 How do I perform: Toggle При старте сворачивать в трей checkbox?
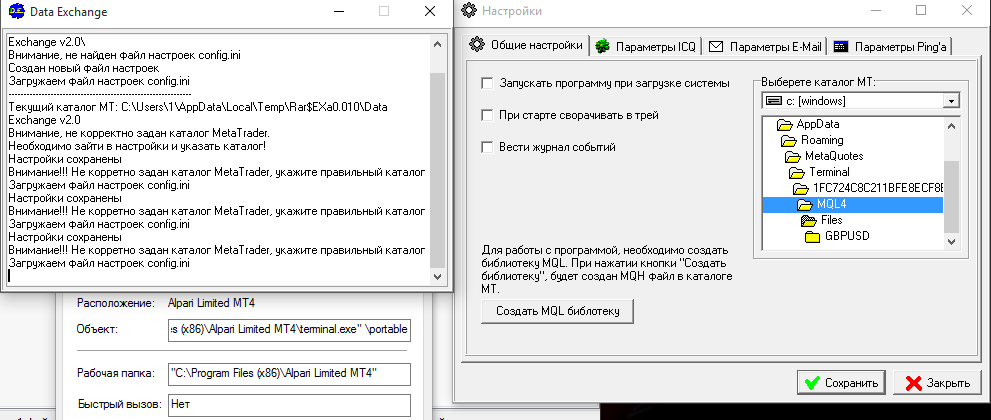pos(487,115)
